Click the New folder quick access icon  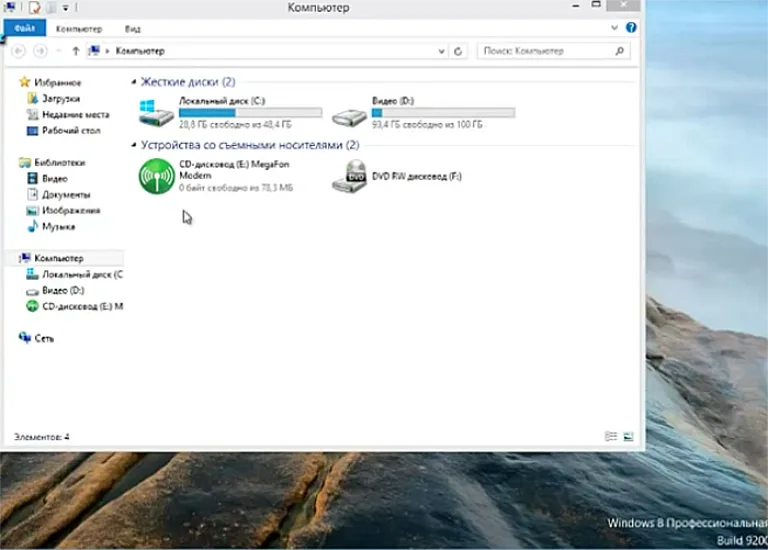point(51,7)
